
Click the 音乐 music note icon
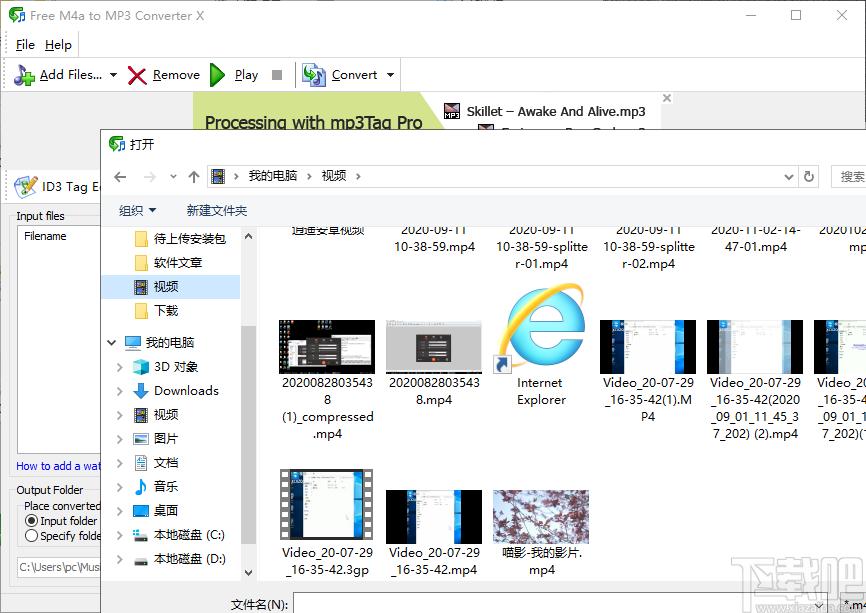point(141,487)
